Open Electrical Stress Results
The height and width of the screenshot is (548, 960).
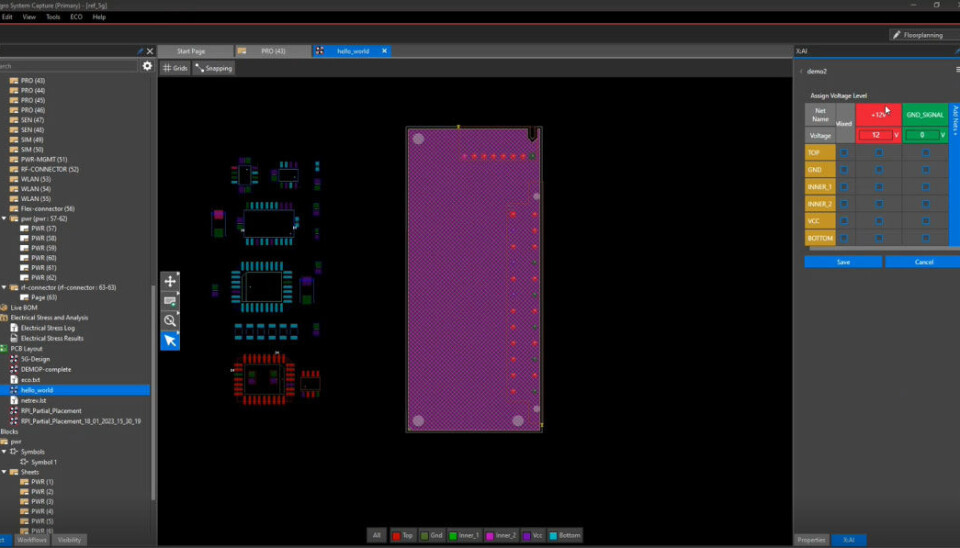coord(52,338)
